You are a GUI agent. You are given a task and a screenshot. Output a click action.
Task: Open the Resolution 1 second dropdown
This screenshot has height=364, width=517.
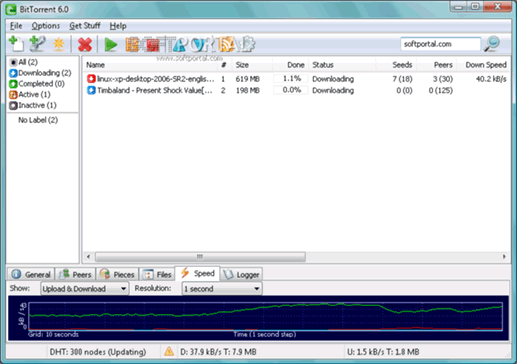[x=222, y=289]
